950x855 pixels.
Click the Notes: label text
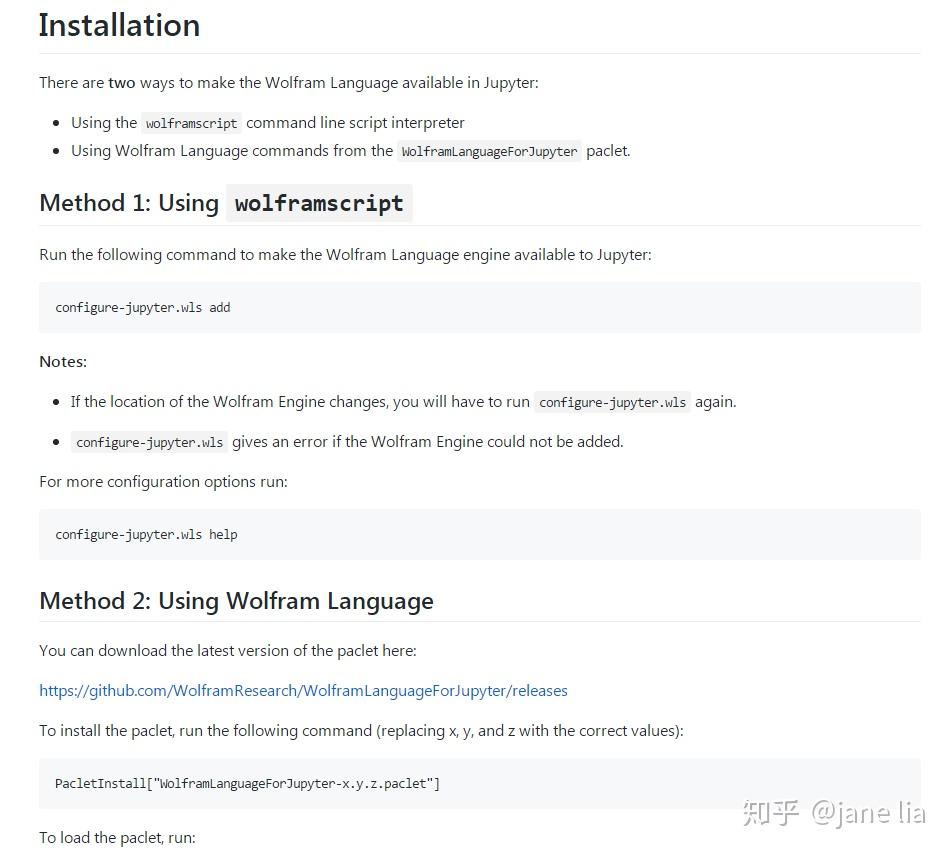(62, 361)
